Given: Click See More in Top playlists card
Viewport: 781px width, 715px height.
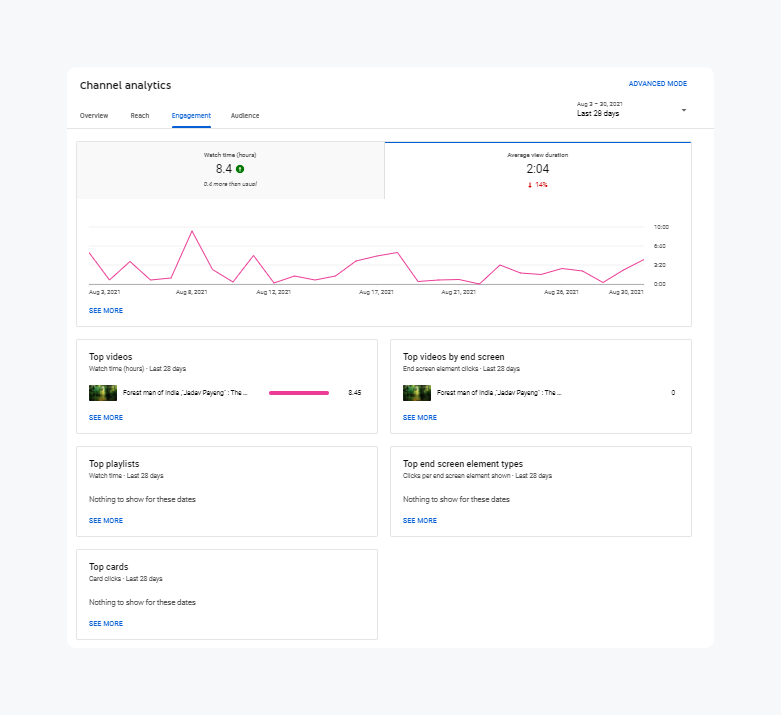Looking at the screenshot, I should click(x=106, y=521).
